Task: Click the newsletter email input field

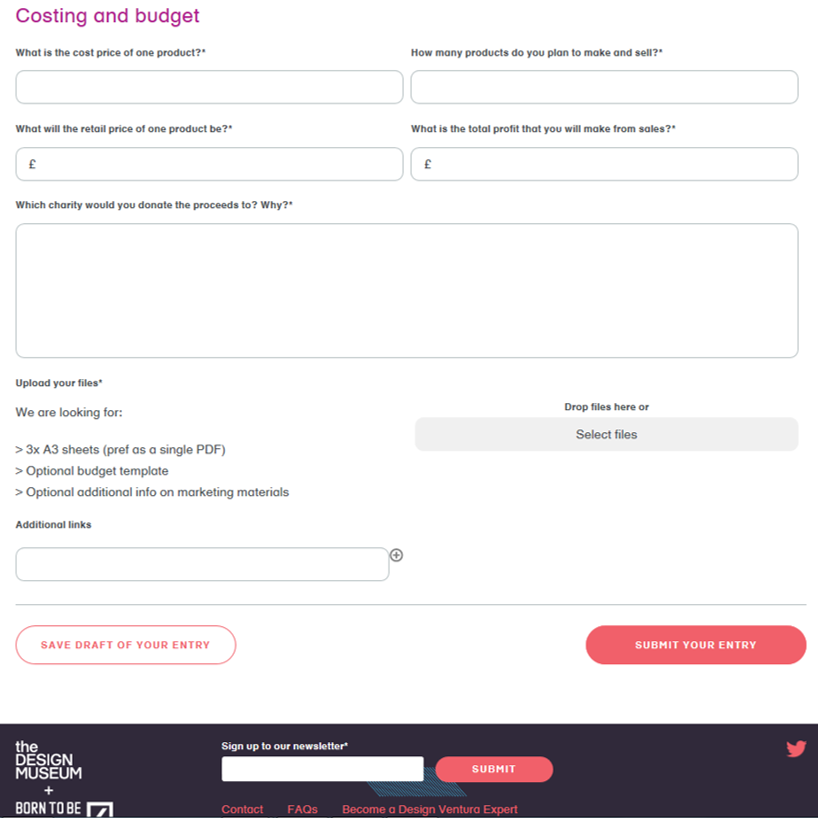Action: (x=322, y=769)
